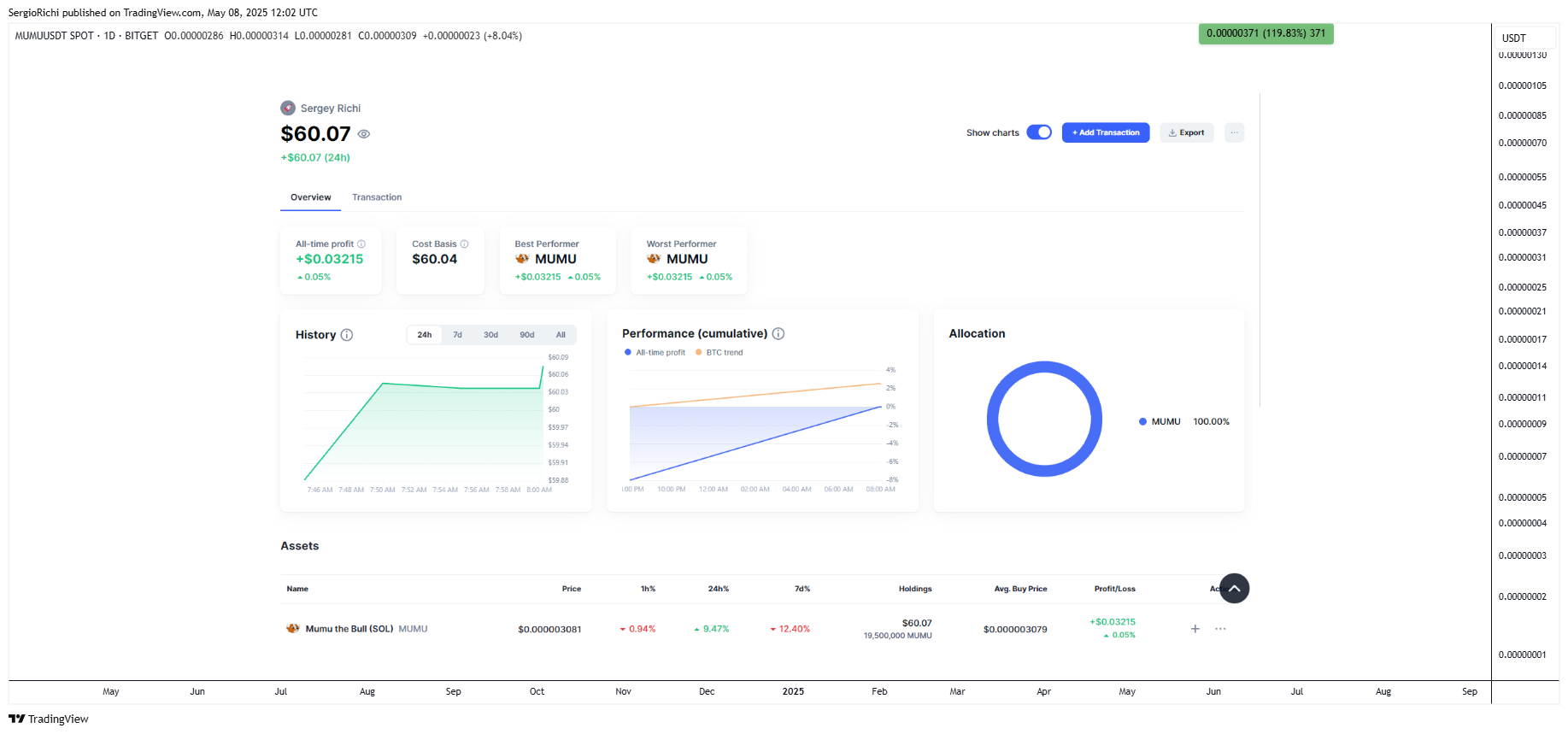
Task: Click the +$0.03215 all-time profit value
Action: [x=330, y=259]
